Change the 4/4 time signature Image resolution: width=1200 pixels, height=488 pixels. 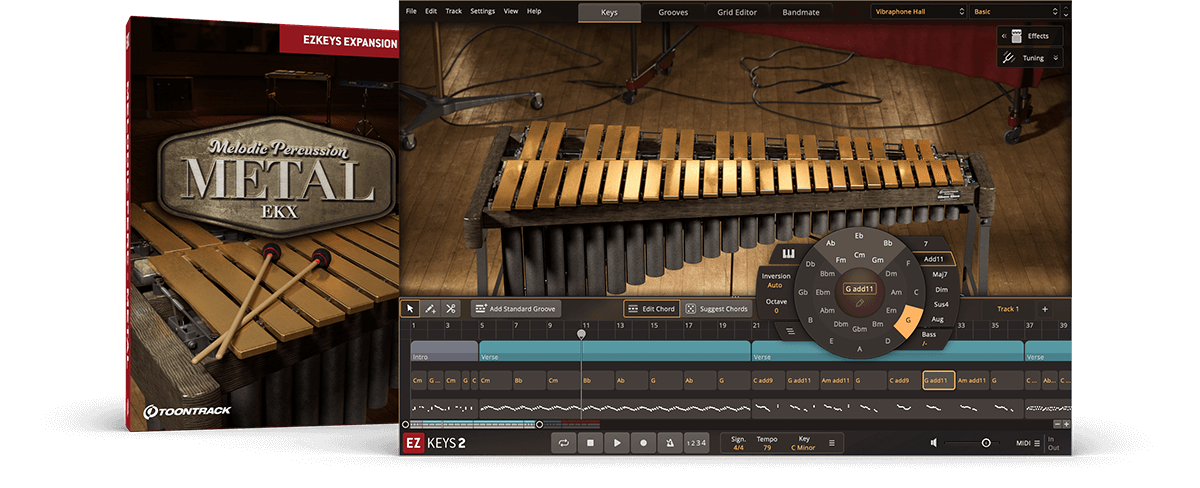pyautogui.click(x=739, y=447)
